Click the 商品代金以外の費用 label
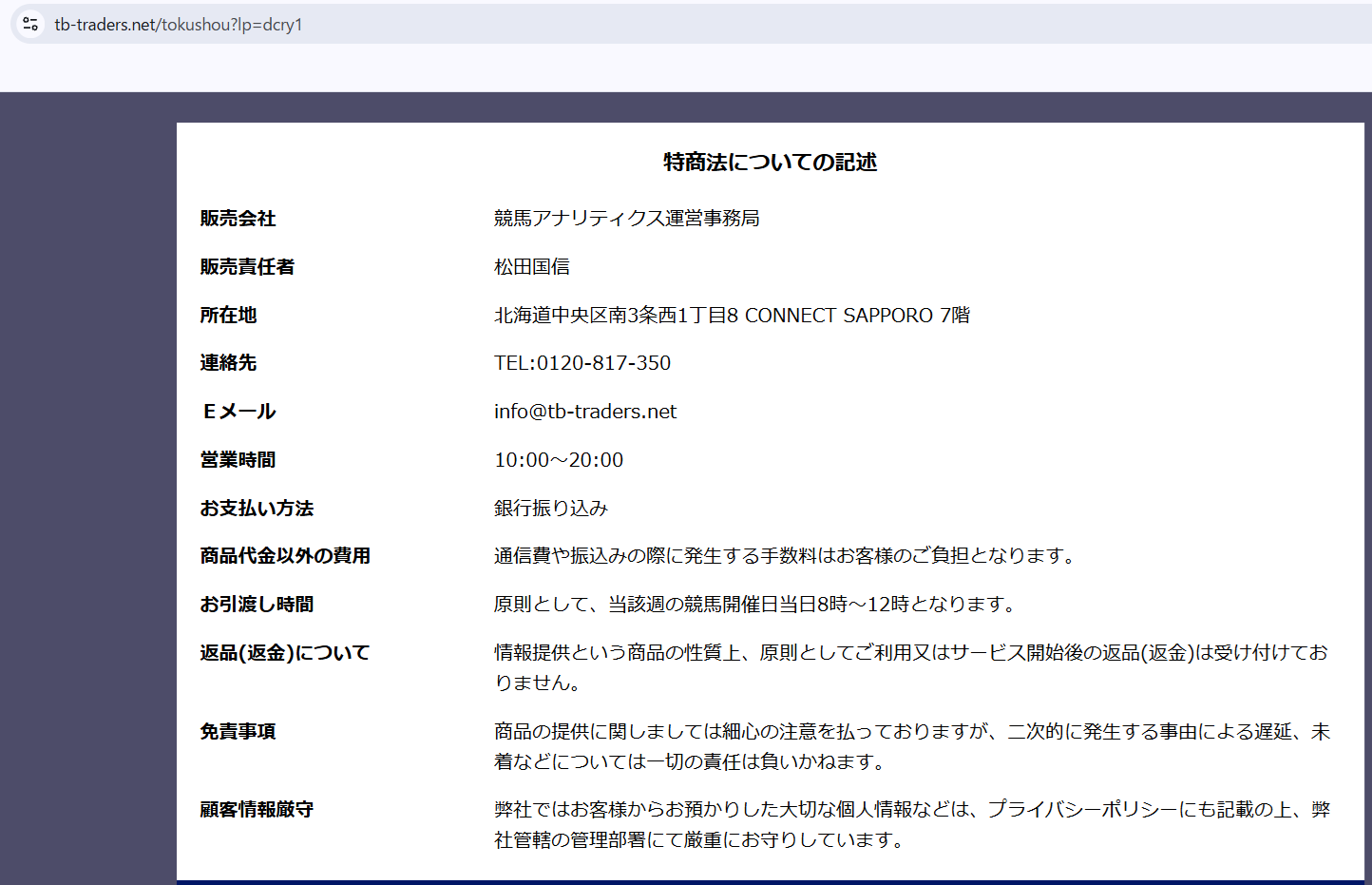The height and width of the screenshot is (885, 1372). [285, 556]
